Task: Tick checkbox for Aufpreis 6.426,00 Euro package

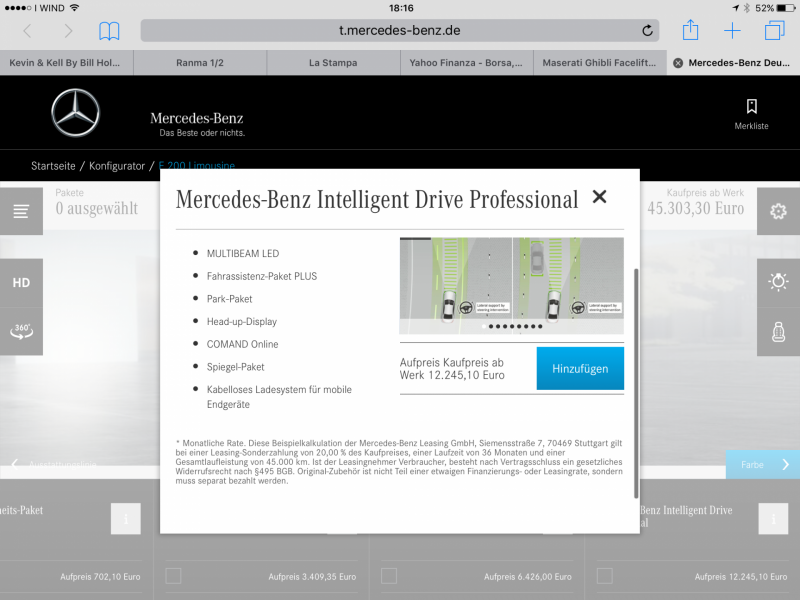Action: [x=389, y=576]
